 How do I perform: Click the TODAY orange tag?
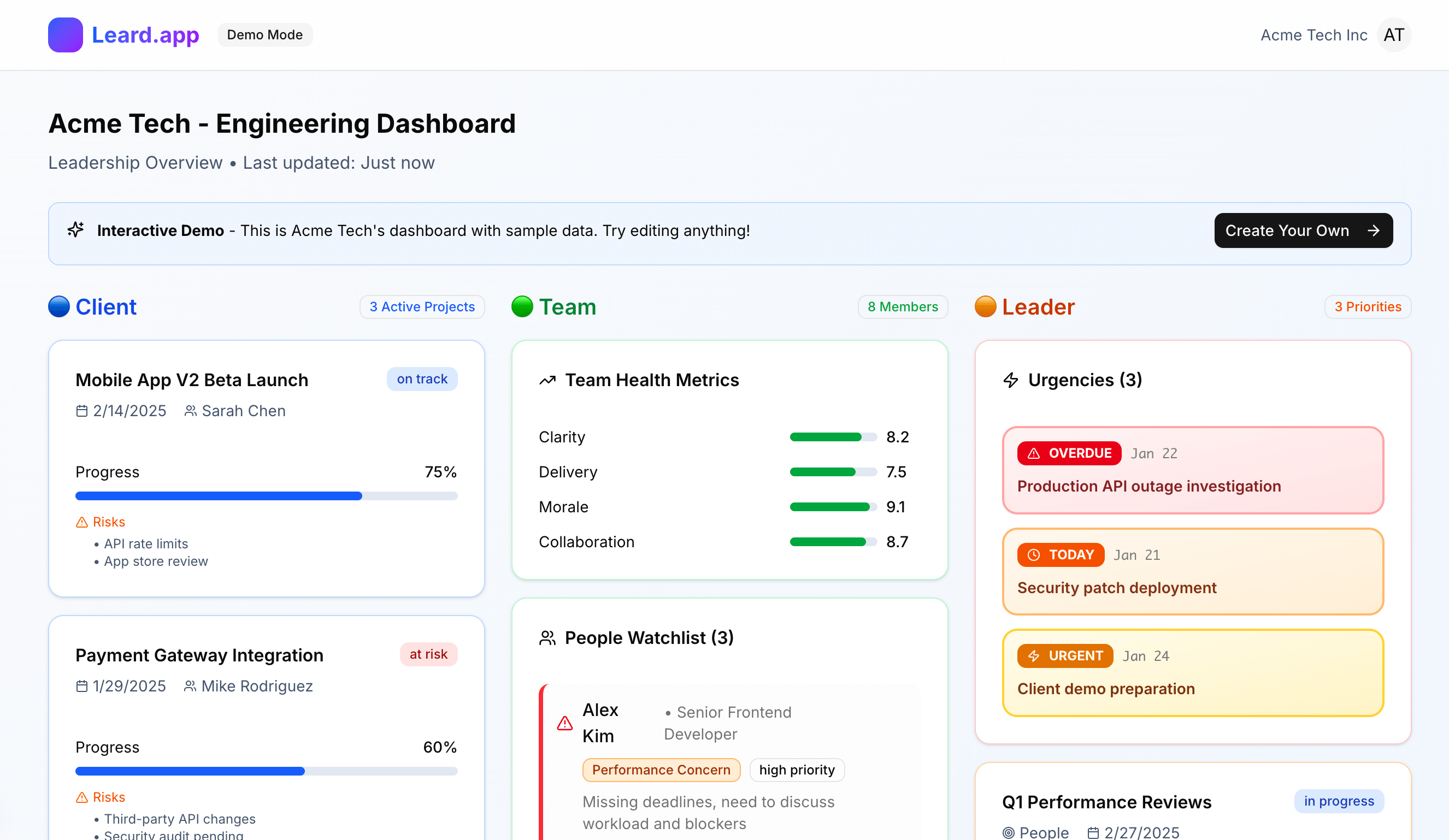pos(1061,555)
